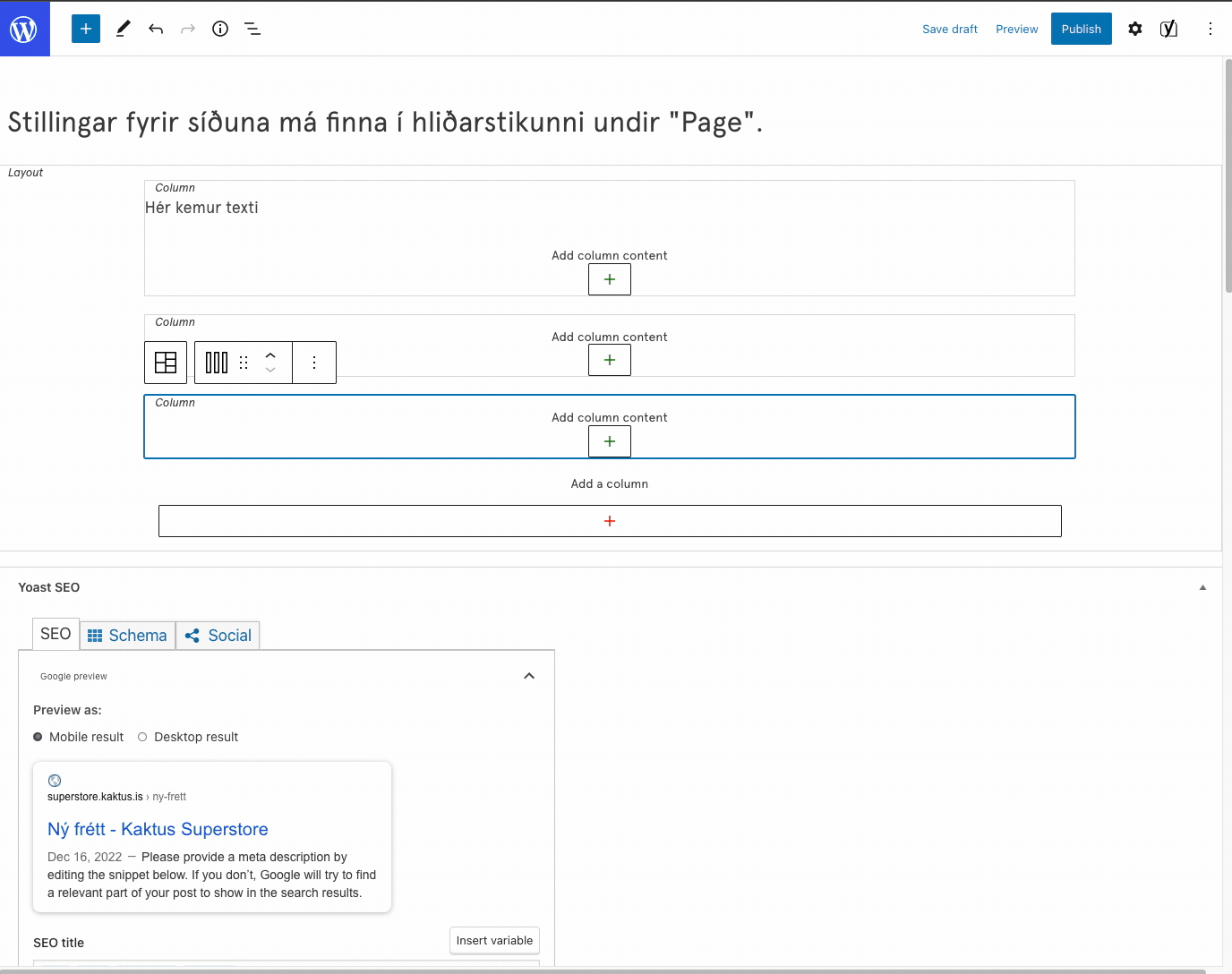
Task: Collapse the Yoast SEO panel
Action: tap(1202, 587)
